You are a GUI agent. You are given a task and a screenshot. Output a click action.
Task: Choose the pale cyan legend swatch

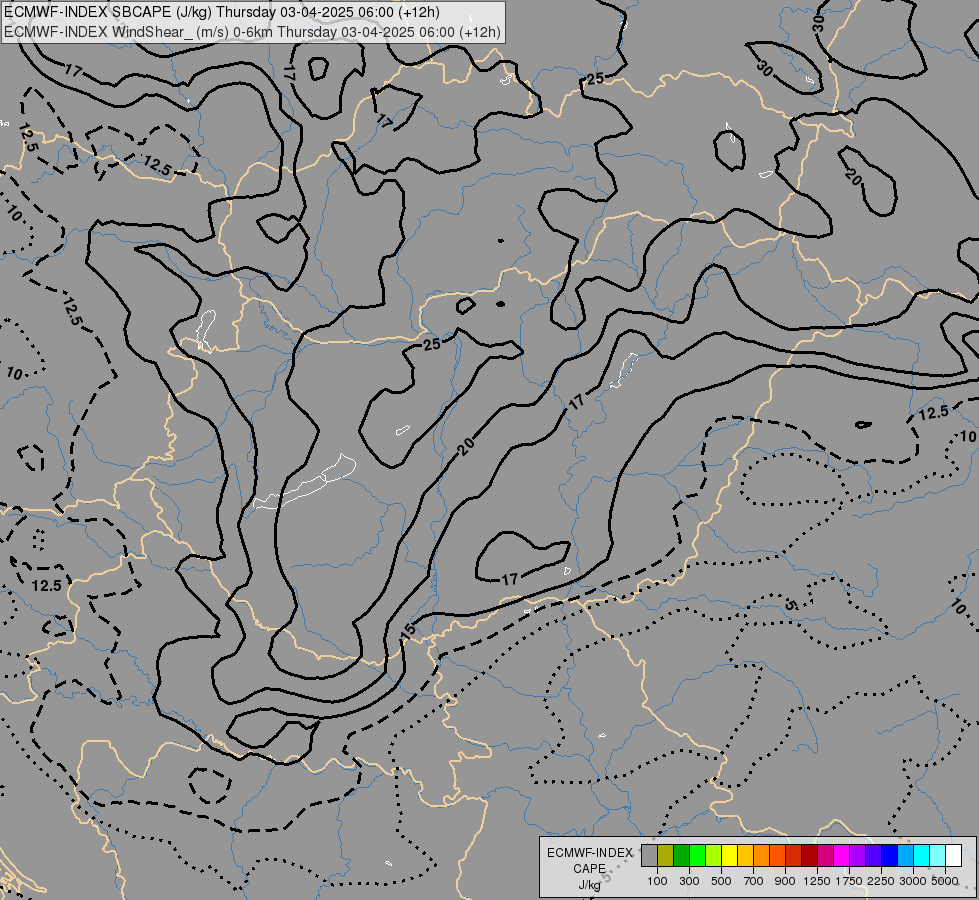938,855
